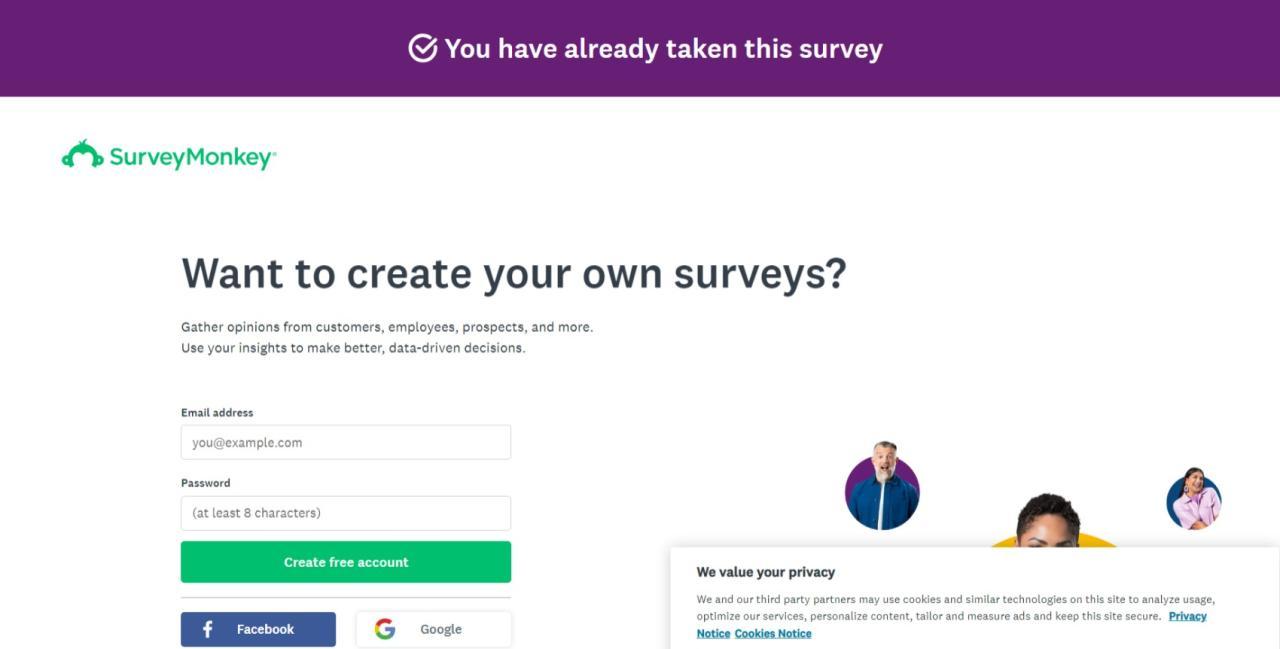Open the Privacy Notice link
This screenshot has height=649, width=1280.
click(1187, 616)
